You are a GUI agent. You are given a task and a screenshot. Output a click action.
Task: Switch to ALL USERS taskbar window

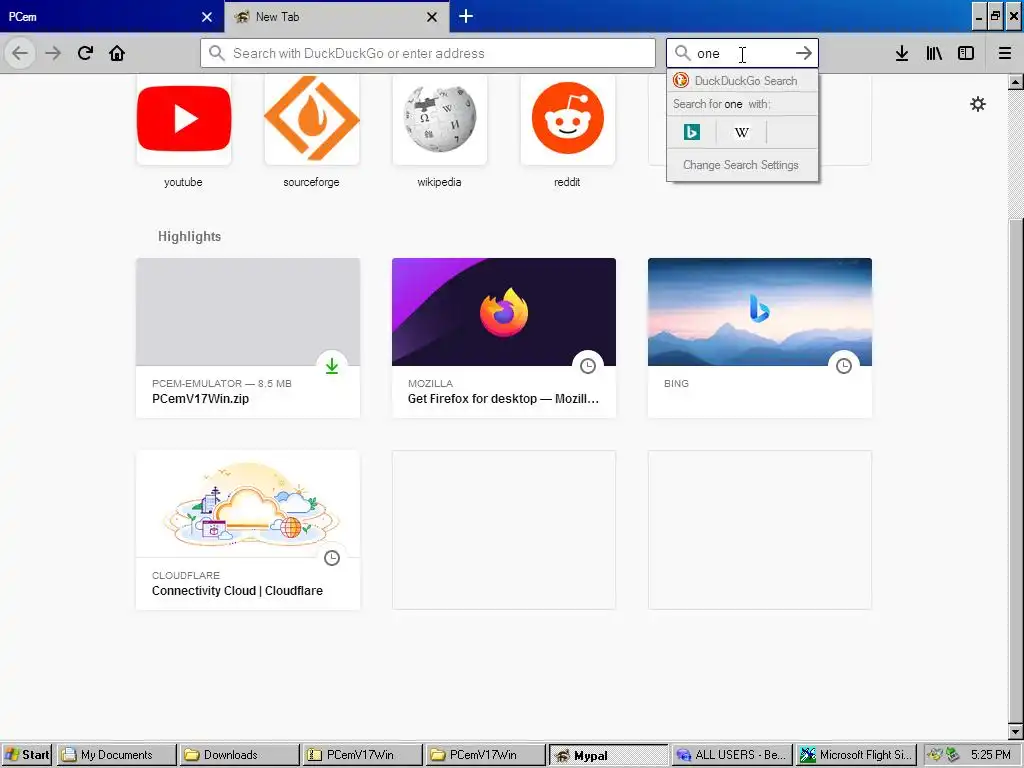pos(731,754)
